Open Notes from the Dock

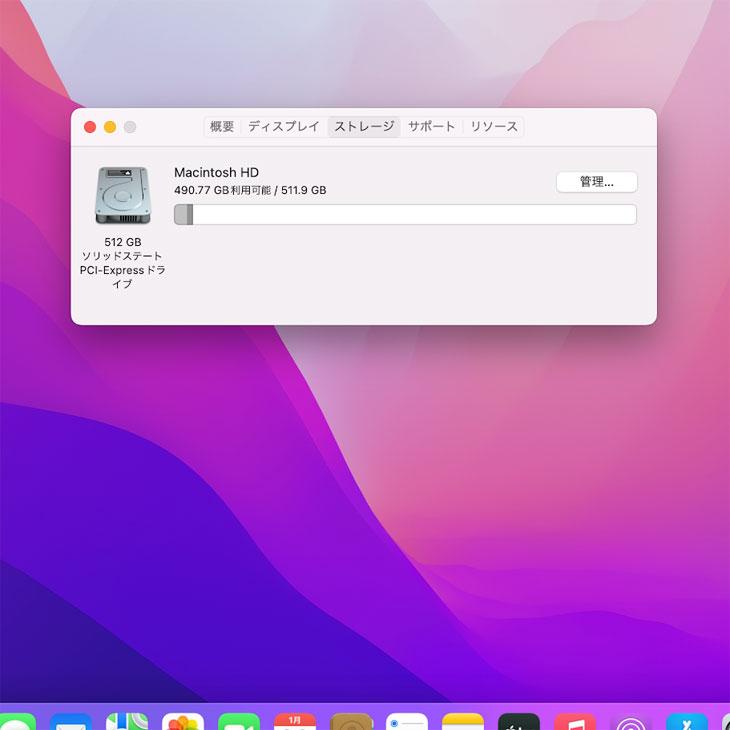(x=463, y=721)
